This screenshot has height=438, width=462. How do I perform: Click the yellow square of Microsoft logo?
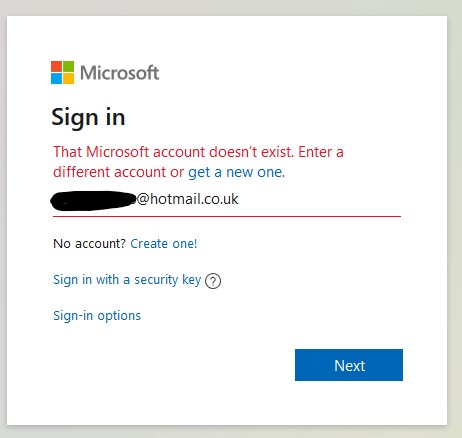click(x=68, y=78)
